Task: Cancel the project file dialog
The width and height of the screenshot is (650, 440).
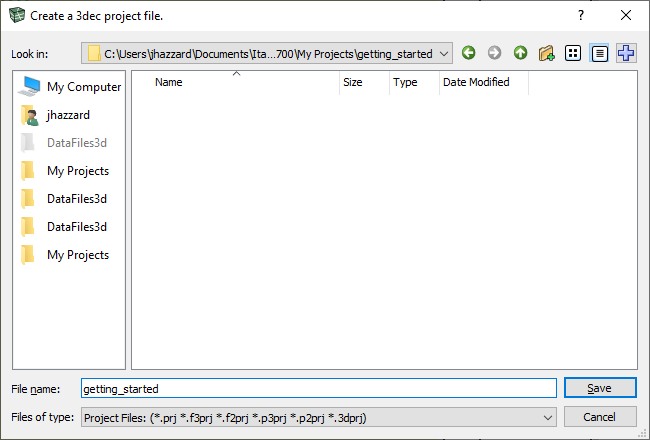Action: [600, 417]
